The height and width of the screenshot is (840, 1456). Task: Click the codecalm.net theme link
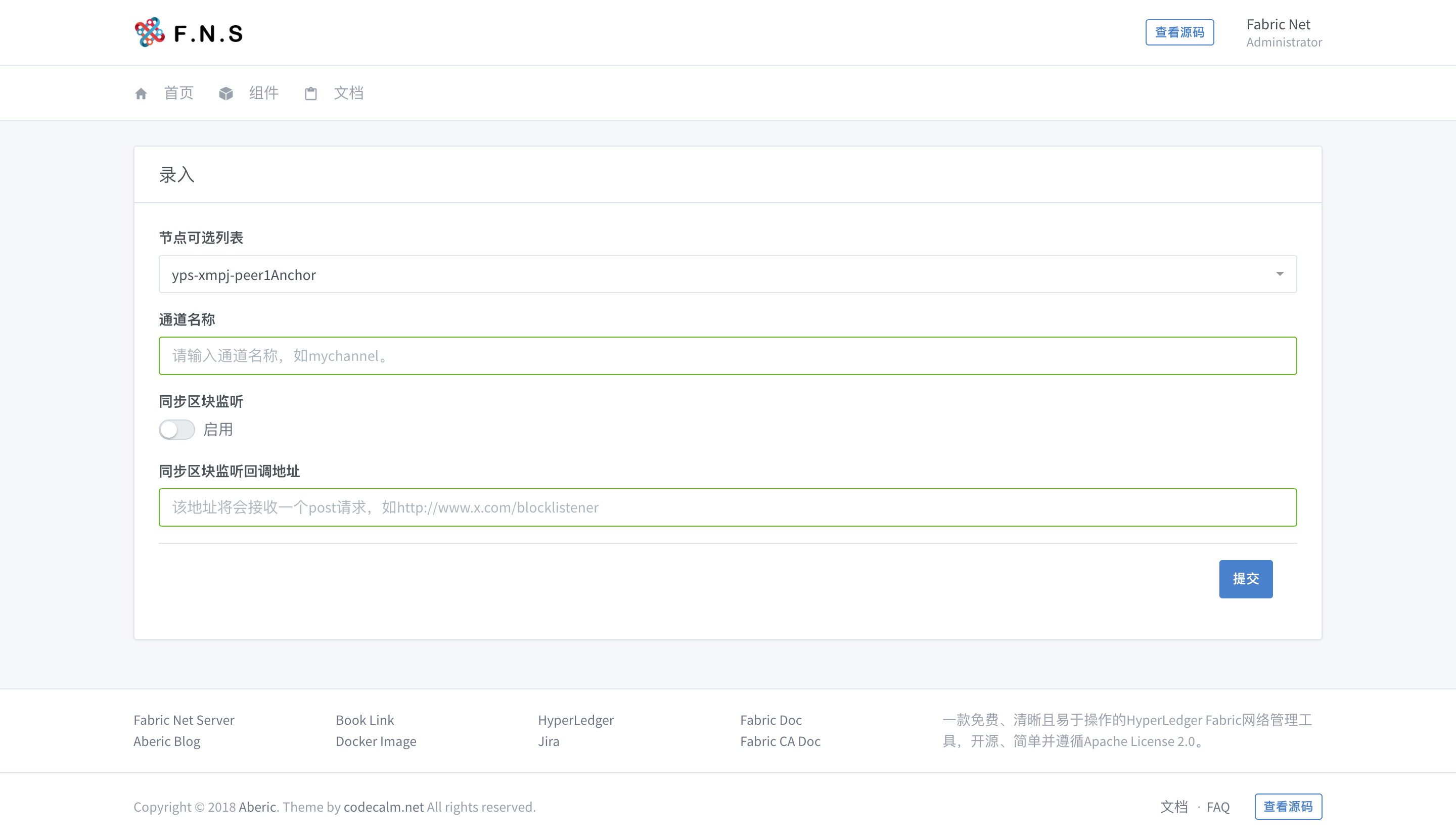point(383,807)
